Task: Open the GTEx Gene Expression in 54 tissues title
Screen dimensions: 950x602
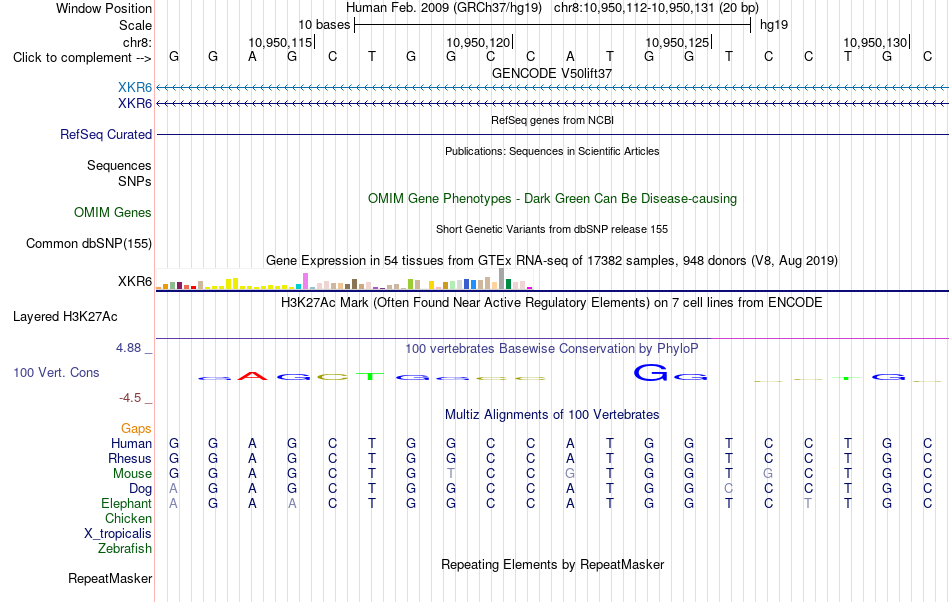Action: [552, 260]
